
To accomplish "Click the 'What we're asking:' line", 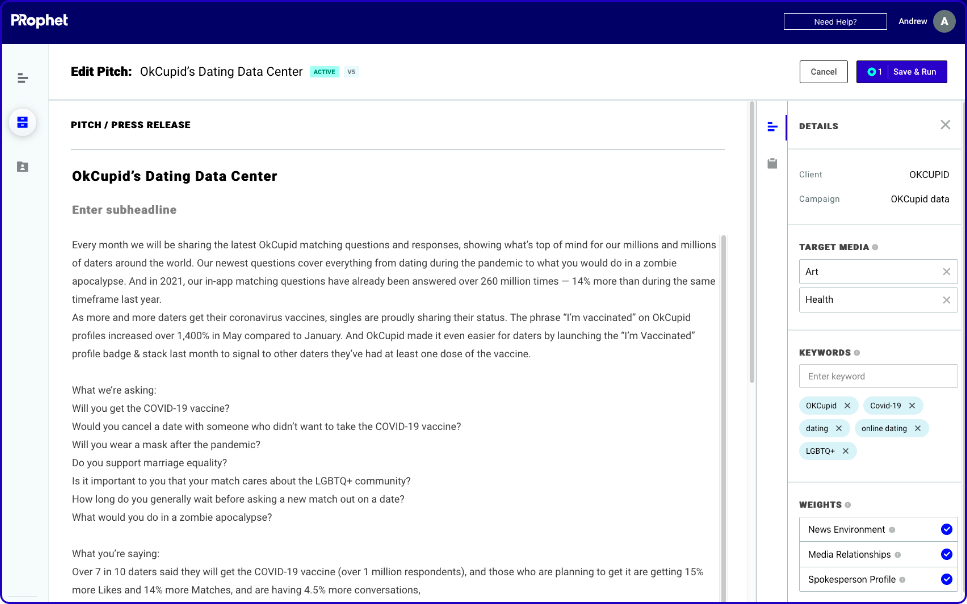I will 114,390.
